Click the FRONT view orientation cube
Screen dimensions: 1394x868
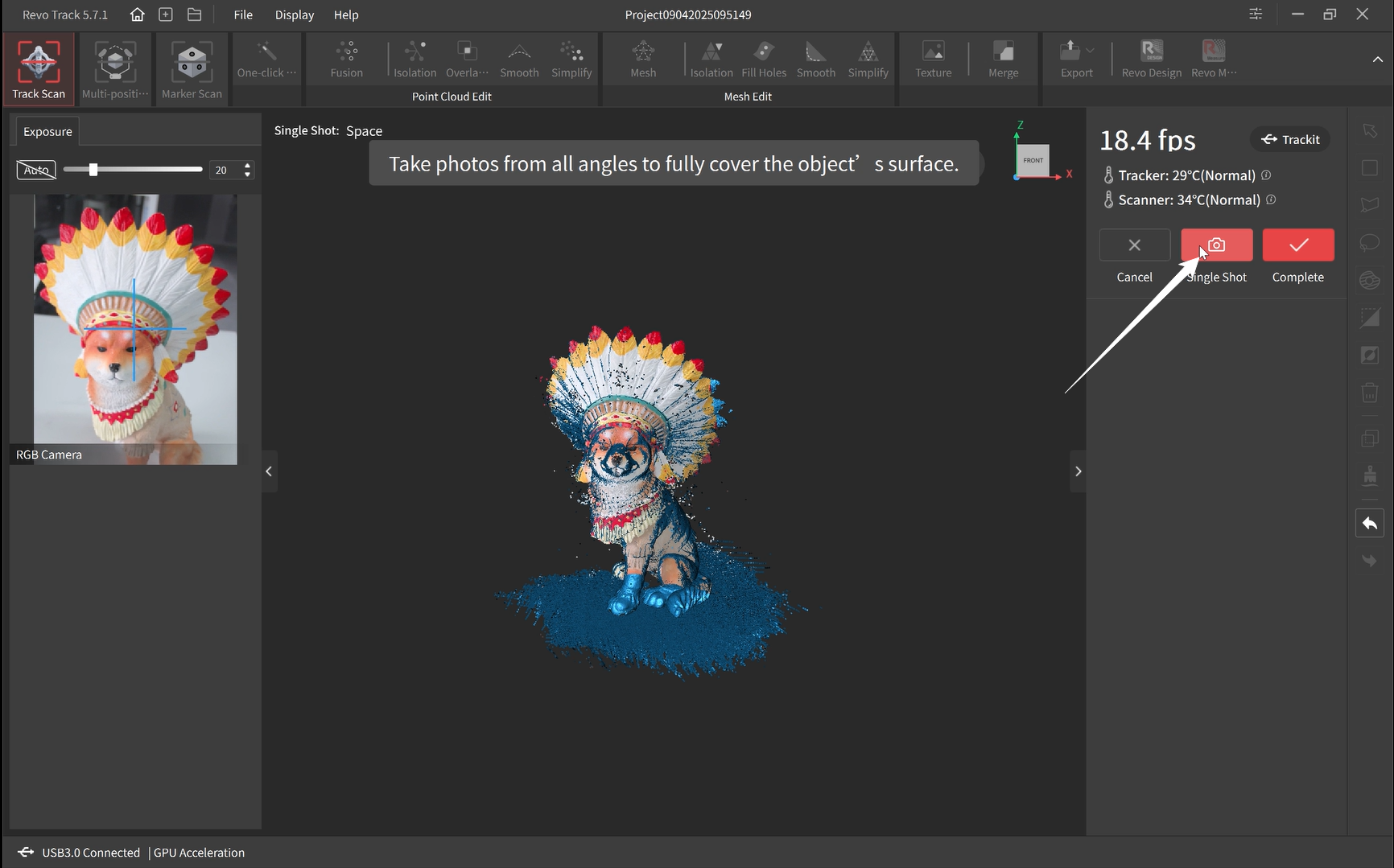tap(1033, 160)
